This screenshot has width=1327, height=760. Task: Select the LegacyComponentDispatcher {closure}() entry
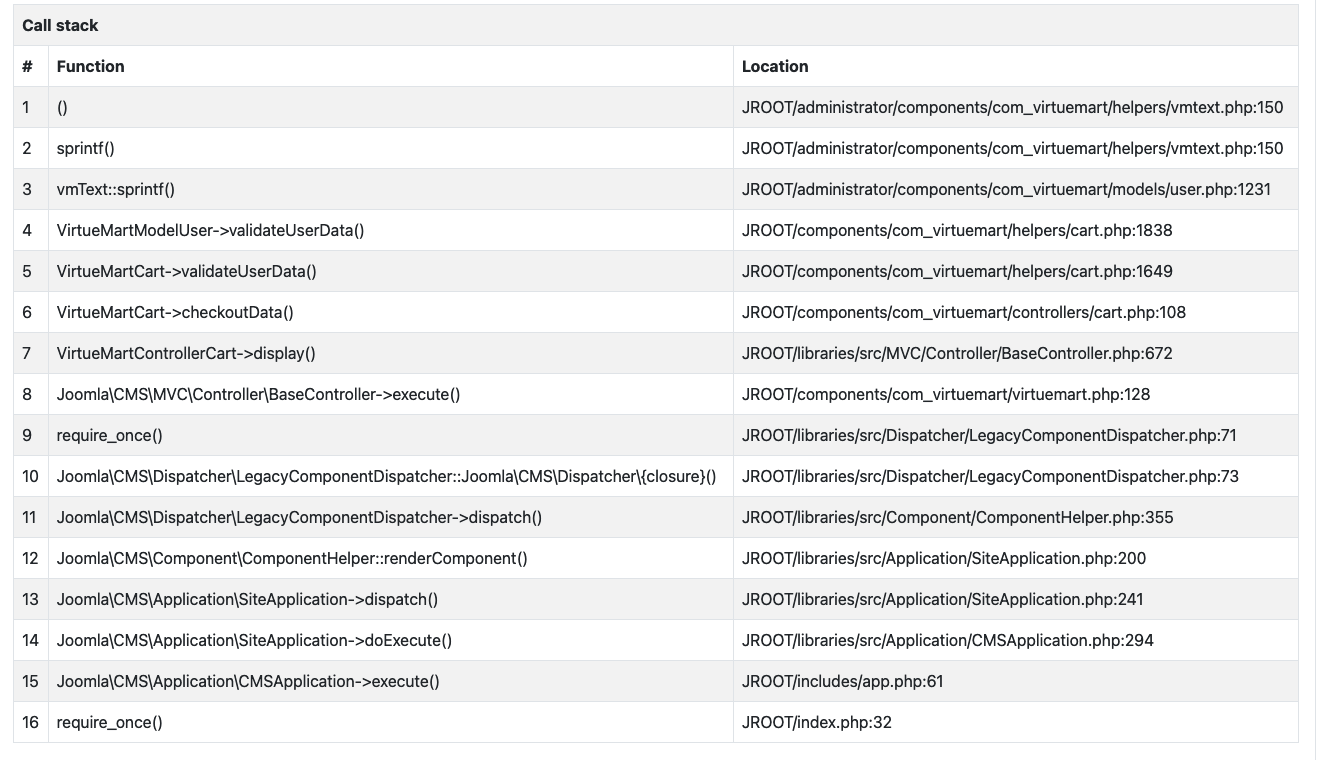[386, 476]
